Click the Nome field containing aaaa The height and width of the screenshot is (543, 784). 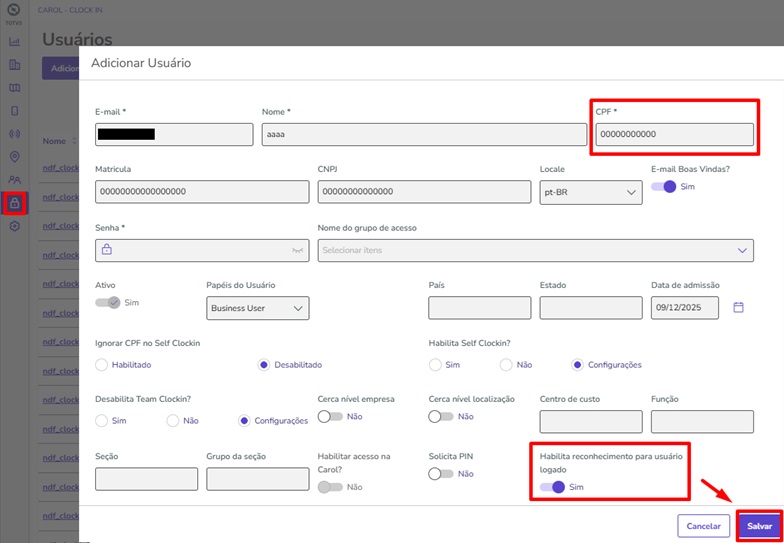coord(424,134)
